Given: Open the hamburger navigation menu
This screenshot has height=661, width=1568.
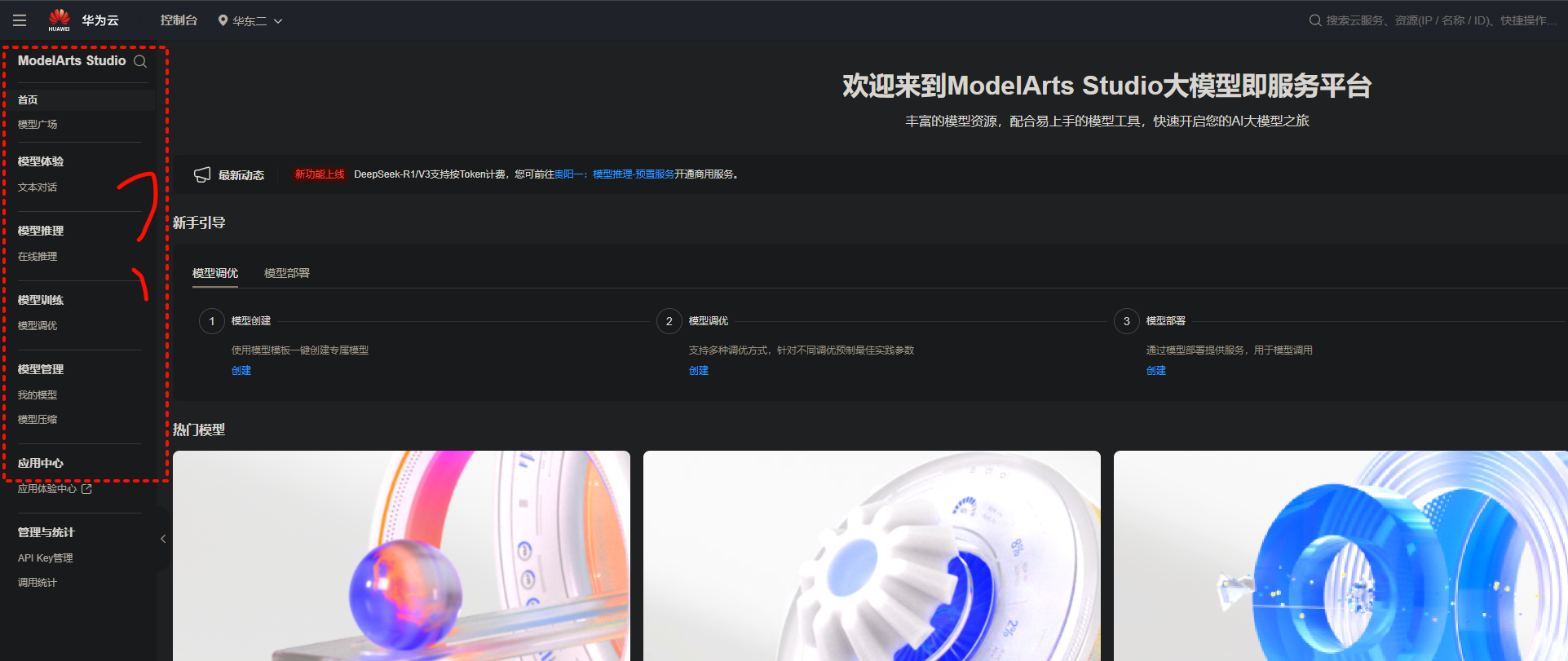Looking at the screenshot, I should (20, 20).
